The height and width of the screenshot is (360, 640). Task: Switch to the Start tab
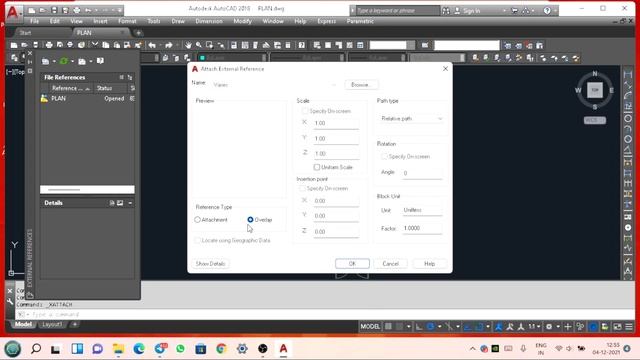[x=25, y=33]
